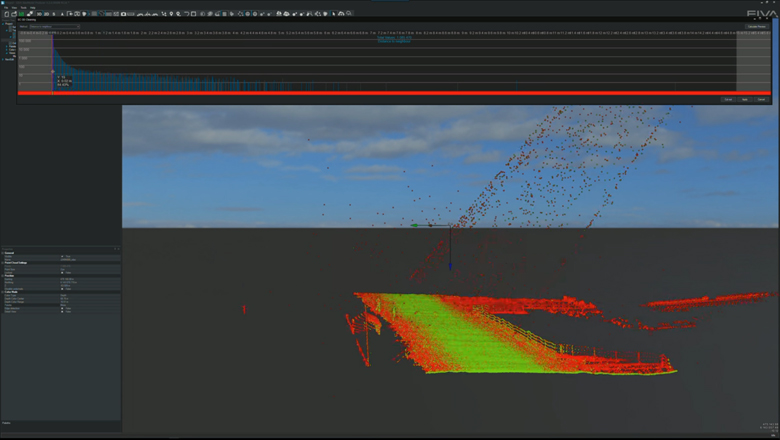
Task: Click the blue axis arrow of the gizmo
Action: (450, 267)
